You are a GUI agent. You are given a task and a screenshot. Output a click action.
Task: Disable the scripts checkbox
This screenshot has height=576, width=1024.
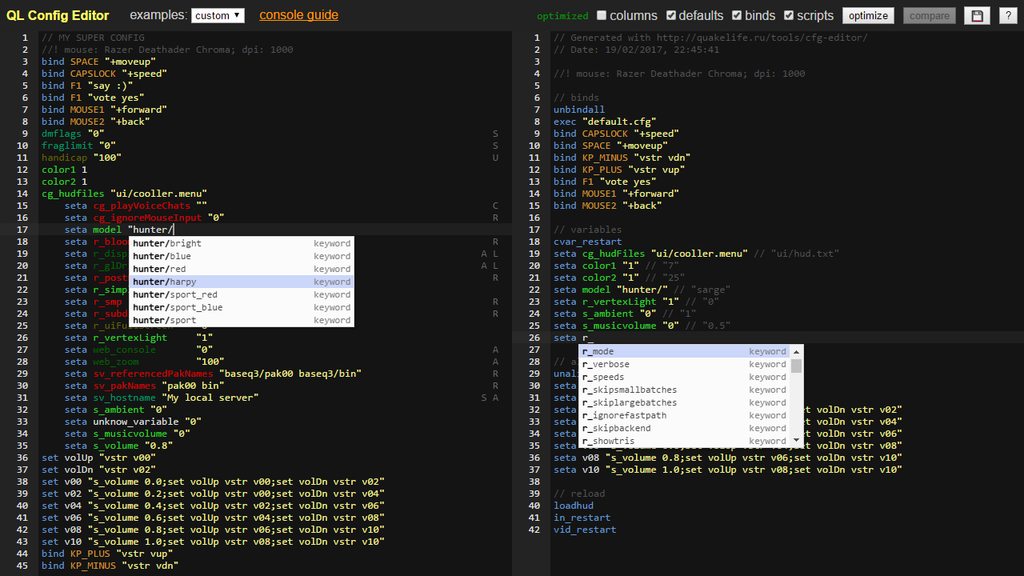[789, 16]
